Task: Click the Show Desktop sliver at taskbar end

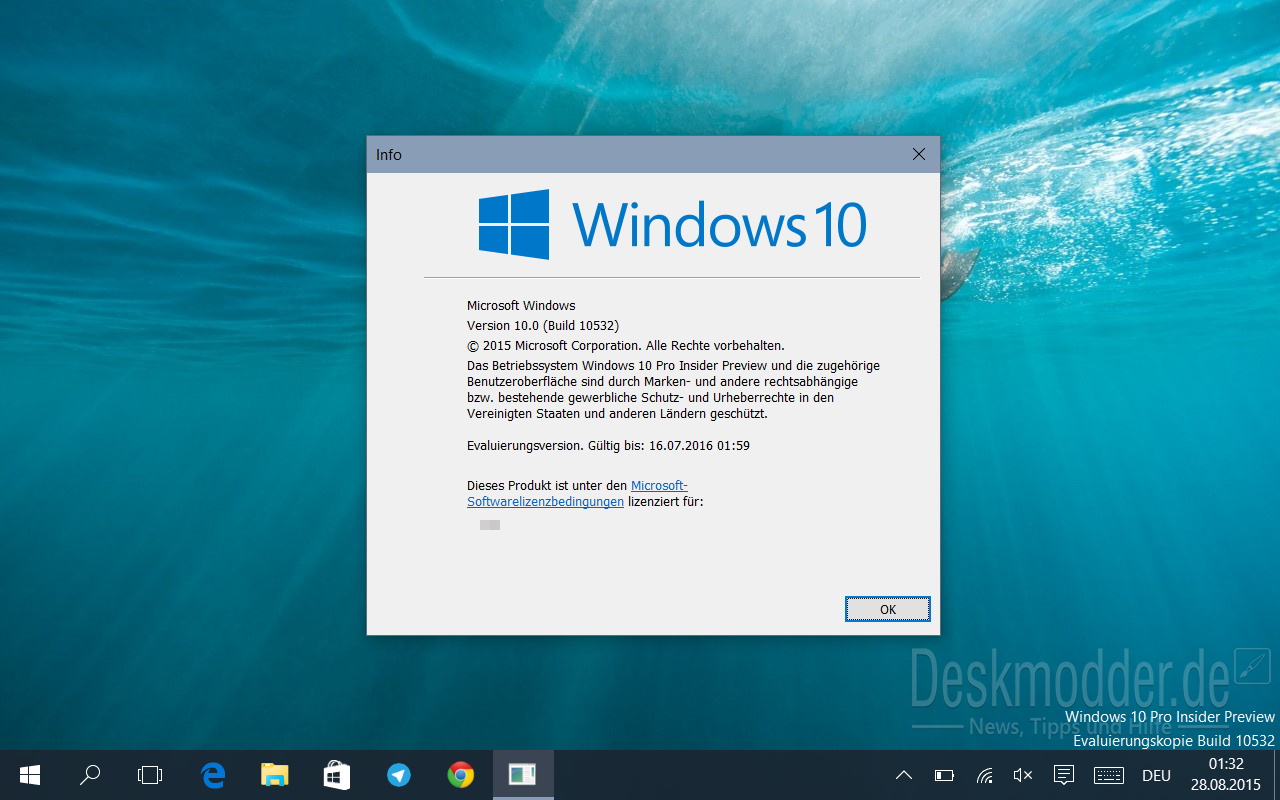Action: click(x=1277, y=775)
